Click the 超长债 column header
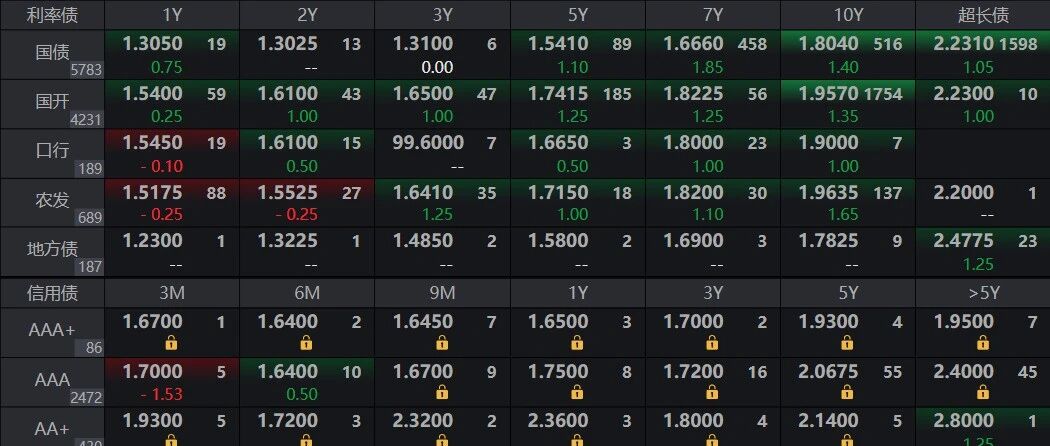Viewport: 1050px width, 446px height. pyautogui.click(x=983, y=15)
